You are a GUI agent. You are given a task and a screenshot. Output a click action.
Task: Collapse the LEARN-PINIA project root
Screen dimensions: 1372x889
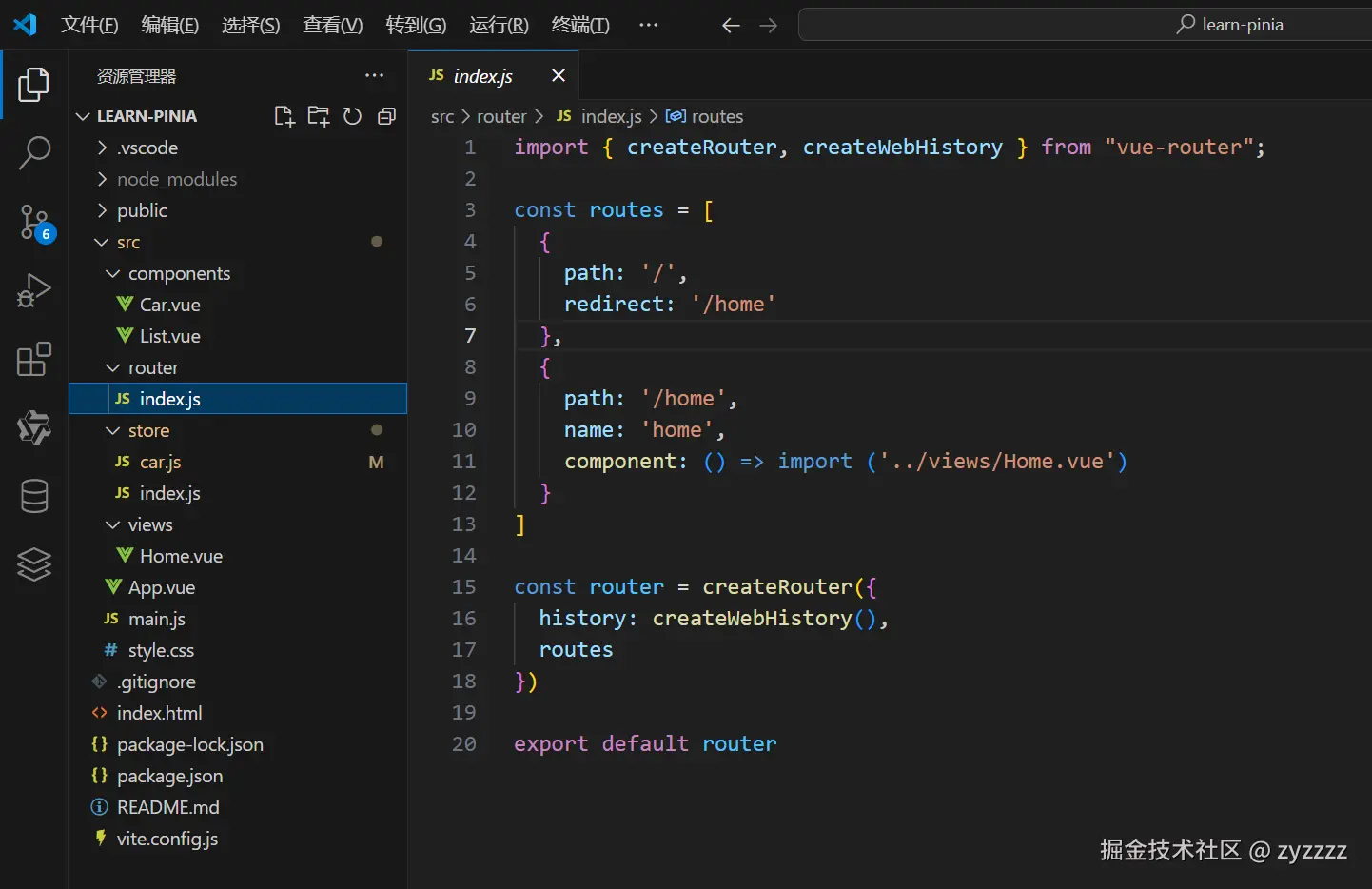(147, 116)
